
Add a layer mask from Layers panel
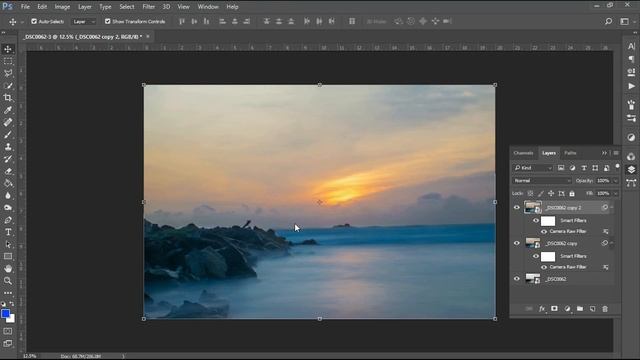click(x=554, y=309)
